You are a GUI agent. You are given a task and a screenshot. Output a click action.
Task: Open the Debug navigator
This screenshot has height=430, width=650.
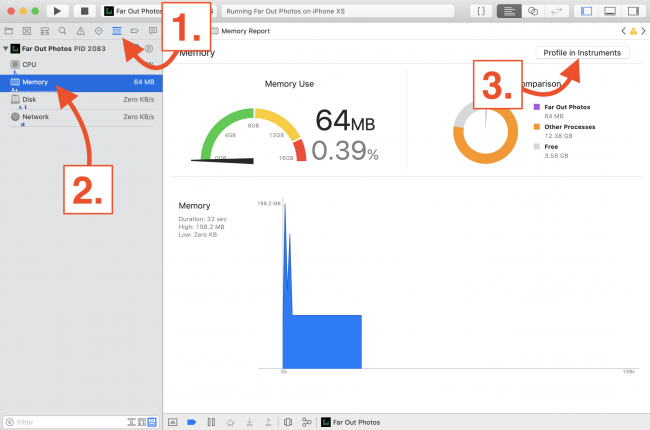click(116, 31)
